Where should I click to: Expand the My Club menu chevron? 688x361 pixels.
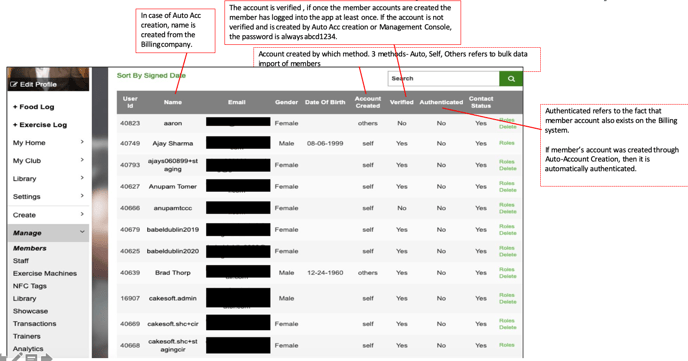[x=82, y=160]
